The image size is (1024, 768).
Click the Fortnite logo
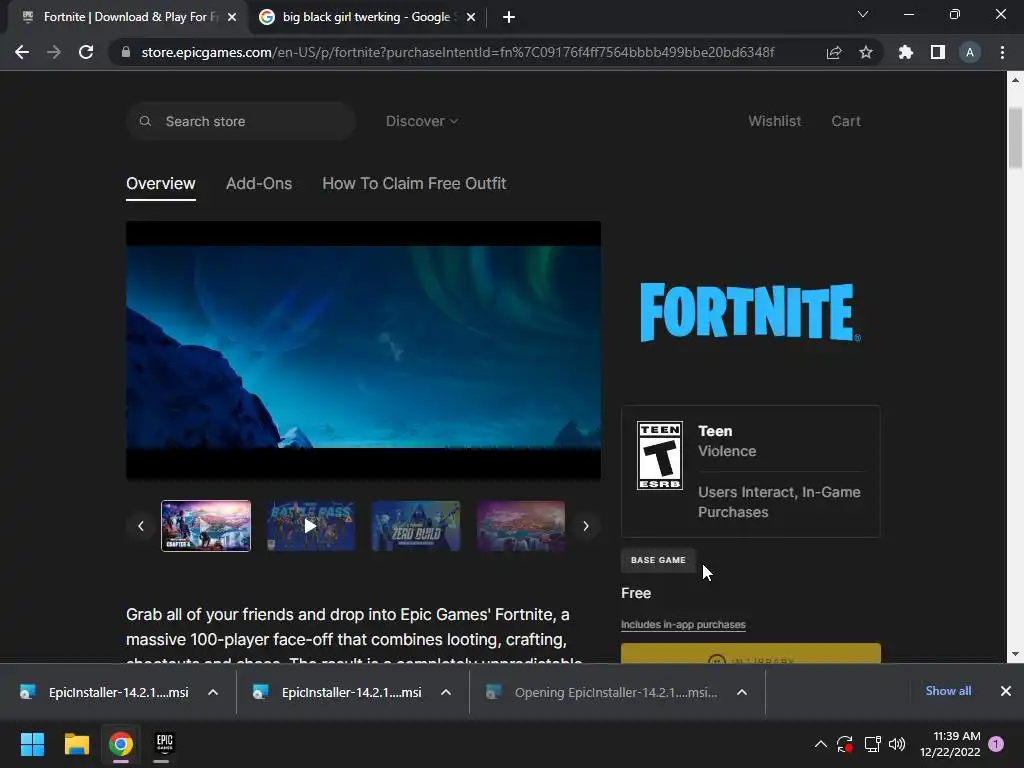[750, 312]
